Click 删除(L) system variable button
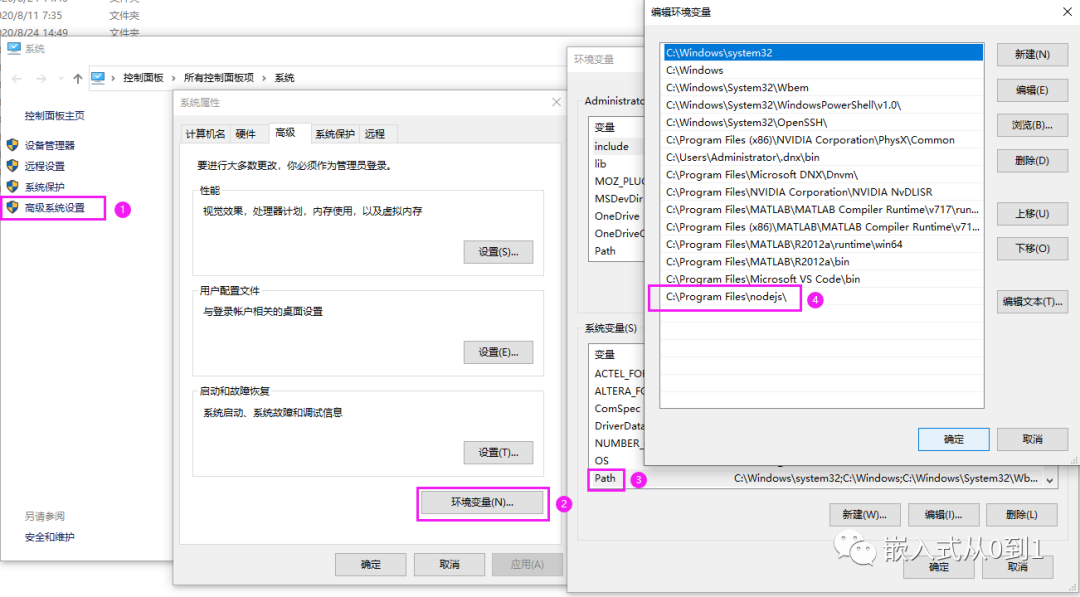 [x=1021, y=514]
